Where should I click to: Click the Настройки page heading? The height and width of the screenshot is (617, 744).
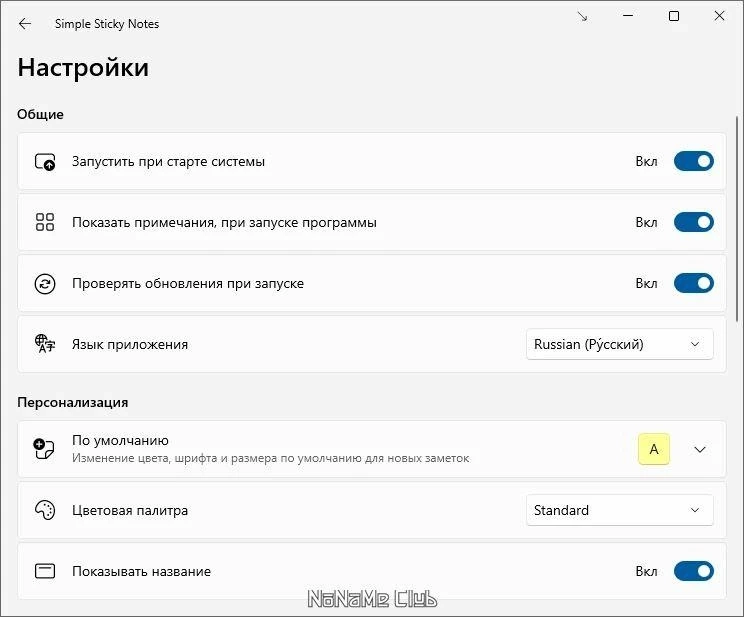[83, 67]
